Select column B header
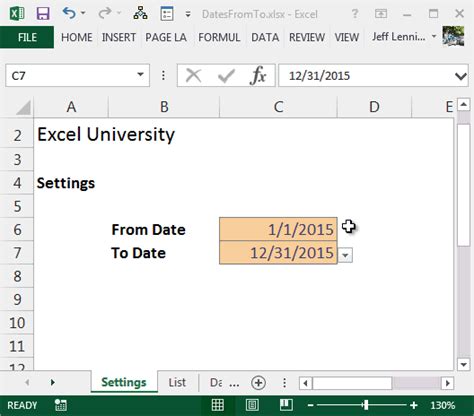Screen dimensions: 474x416 pos(164,107)
